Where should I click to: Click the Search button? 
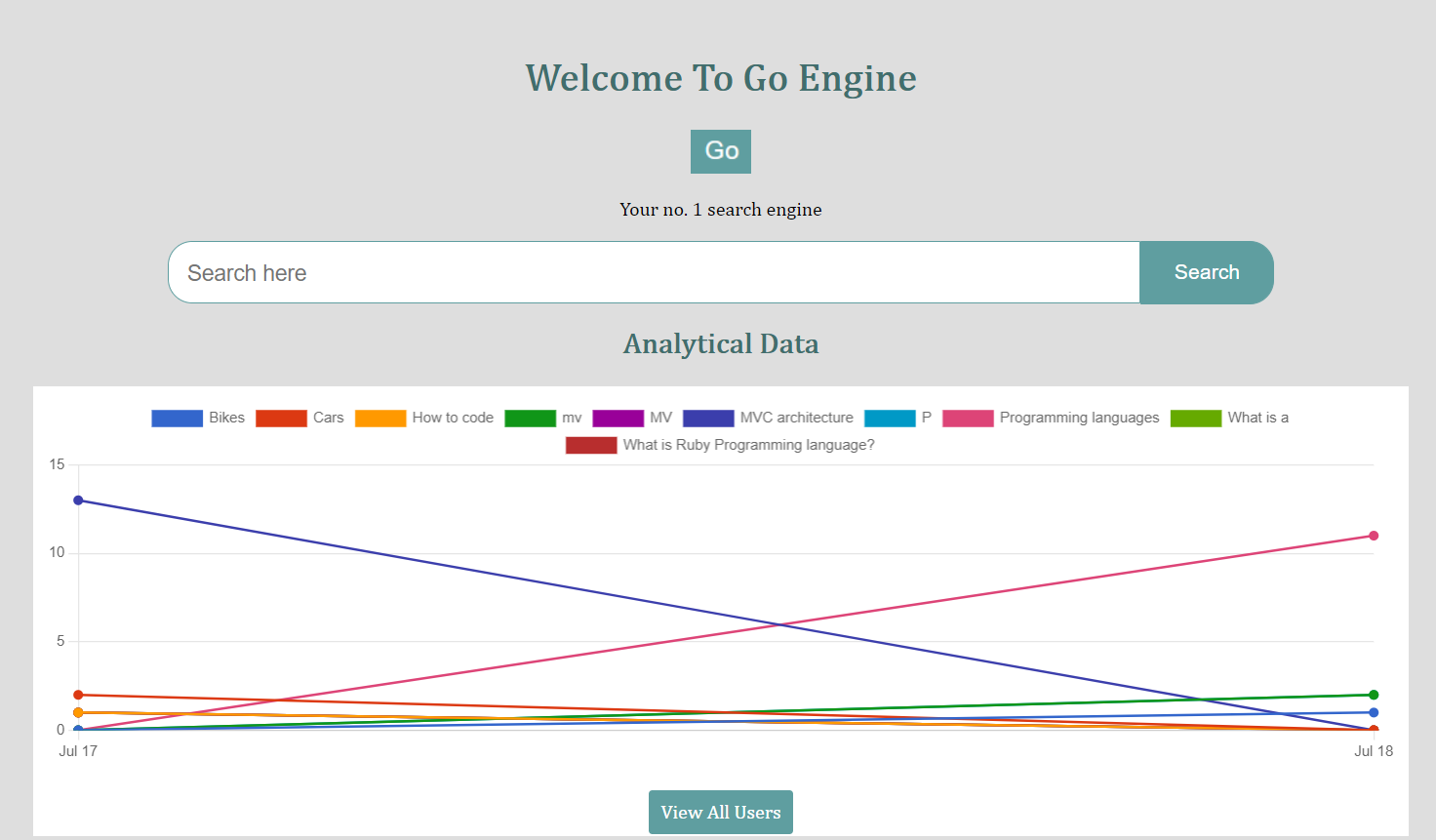click(x=1207, y=272)
